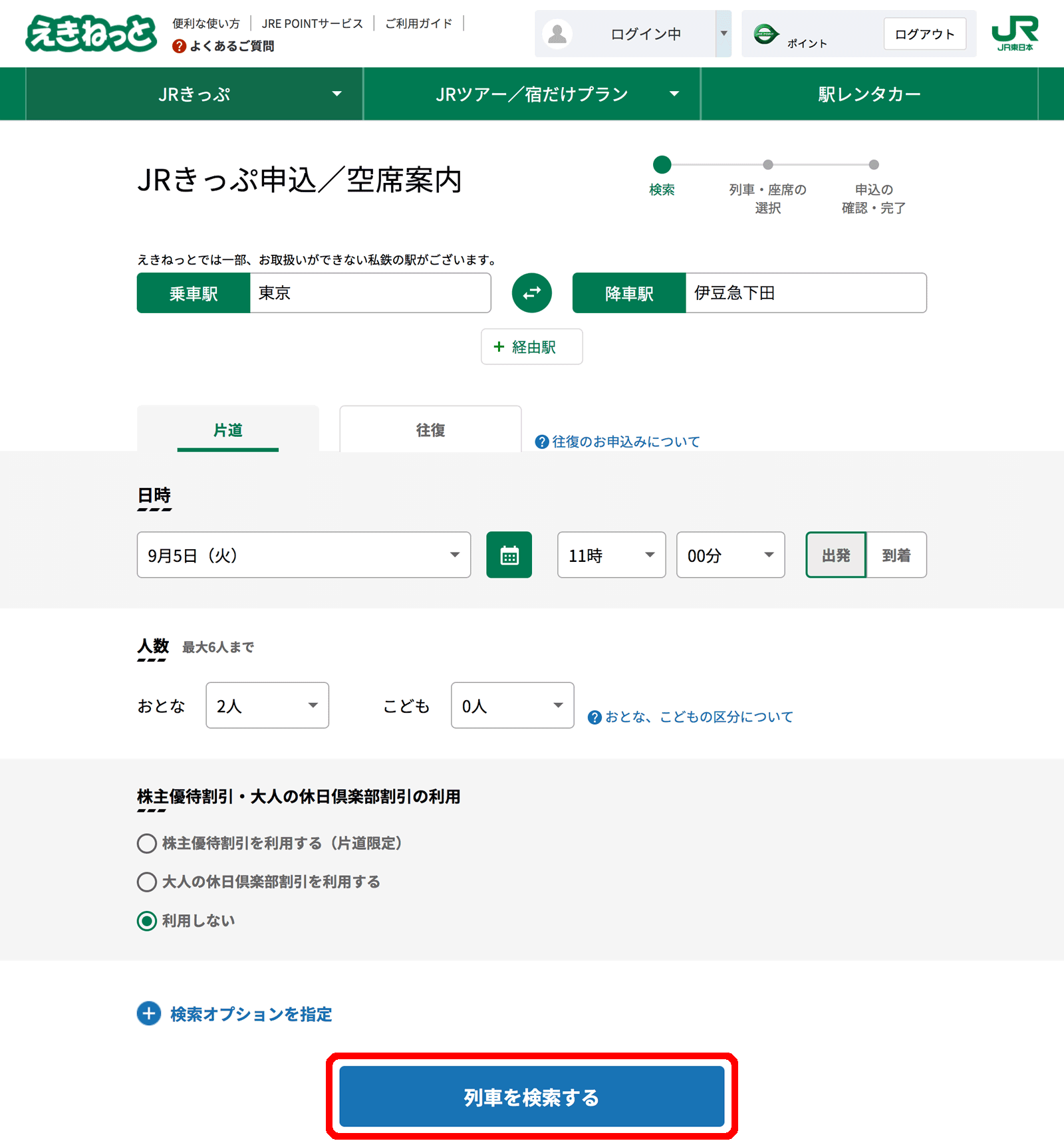The image size is (1064, 1143).
Task: Open the 駅レンタカー menu item
Action: point(869,94)
